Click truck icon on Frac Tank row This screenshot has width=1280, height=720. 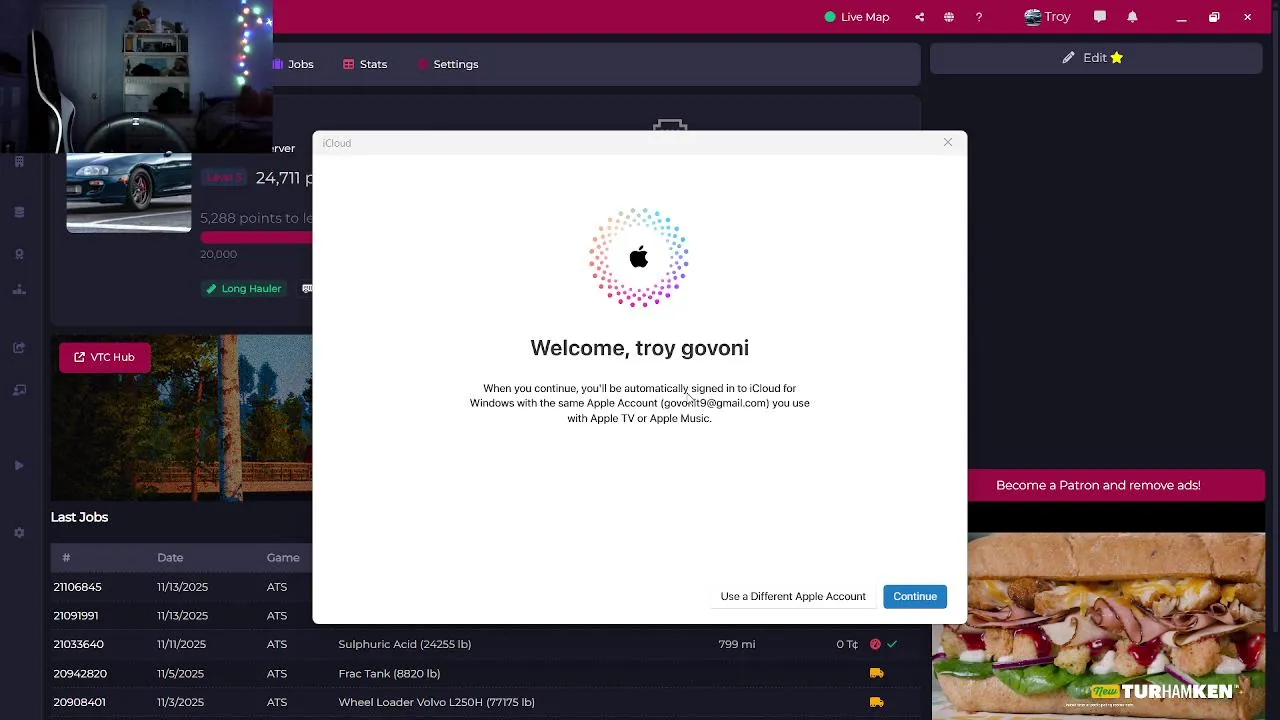click(877, 673)
